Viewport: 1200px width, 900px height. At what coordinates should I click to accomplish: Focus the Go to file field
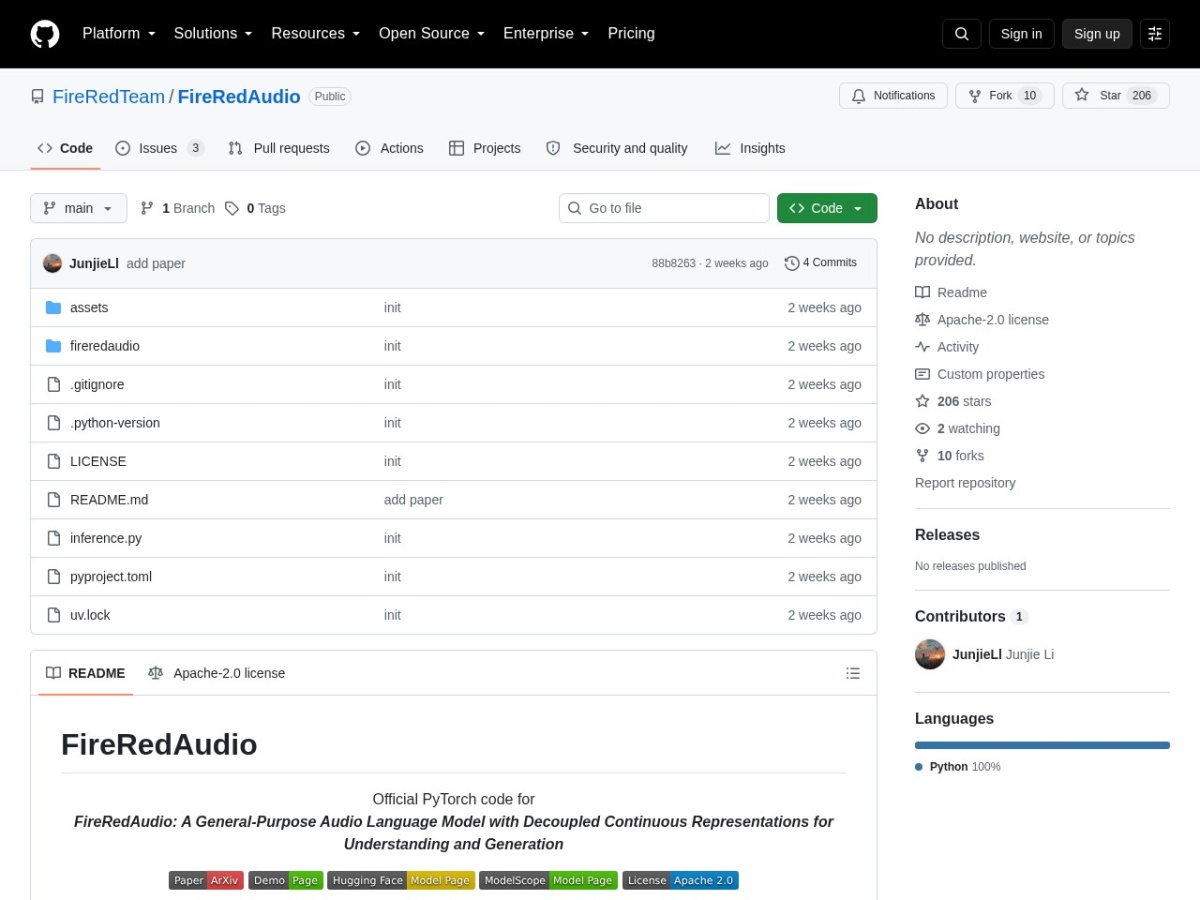664,208
